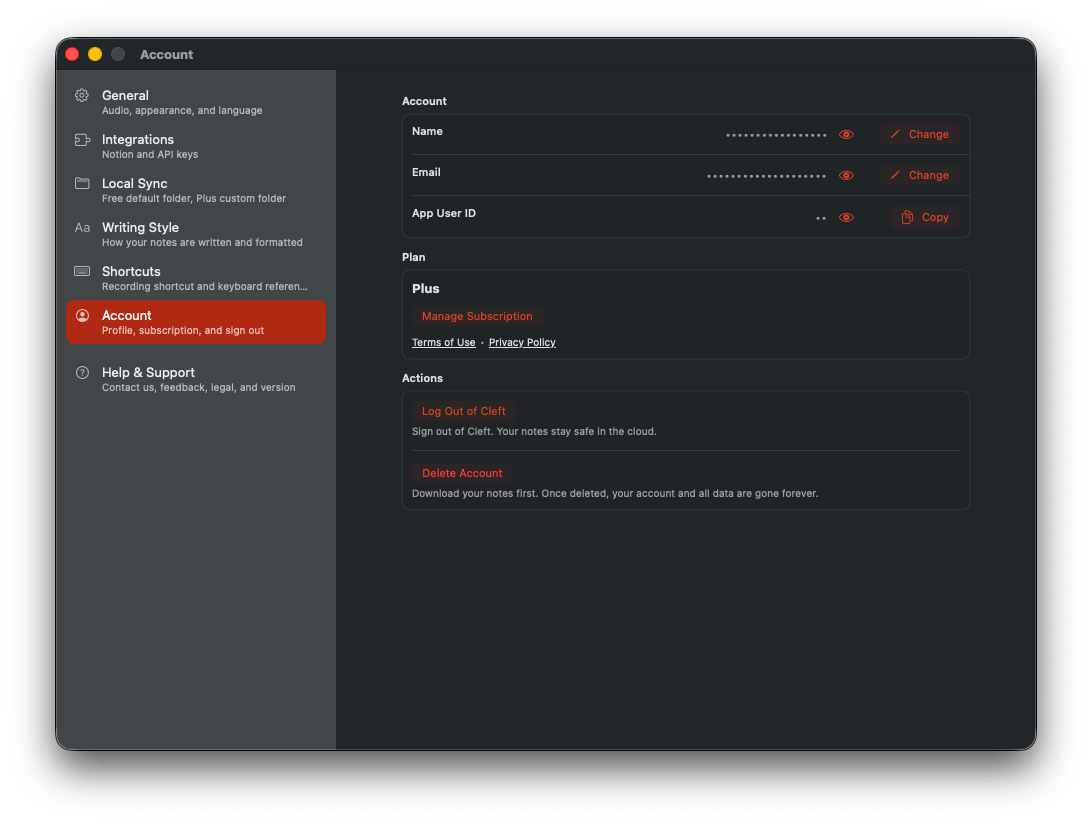Click 'Free default folder, Plus custom folder' text
Image resolution: width=1092 pixels, height=824 pixels.
[194, 199]
